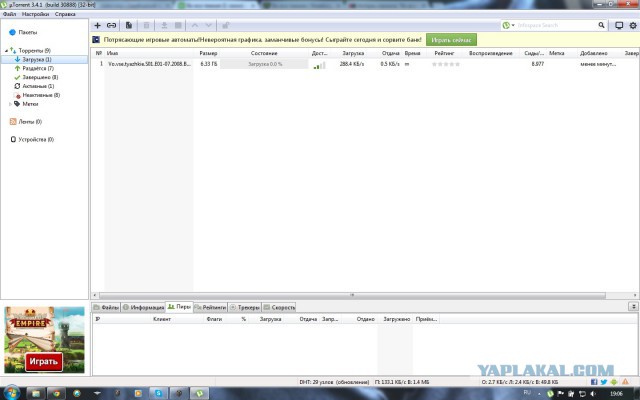Open the search provider dropdown arrow

(514, 25)
